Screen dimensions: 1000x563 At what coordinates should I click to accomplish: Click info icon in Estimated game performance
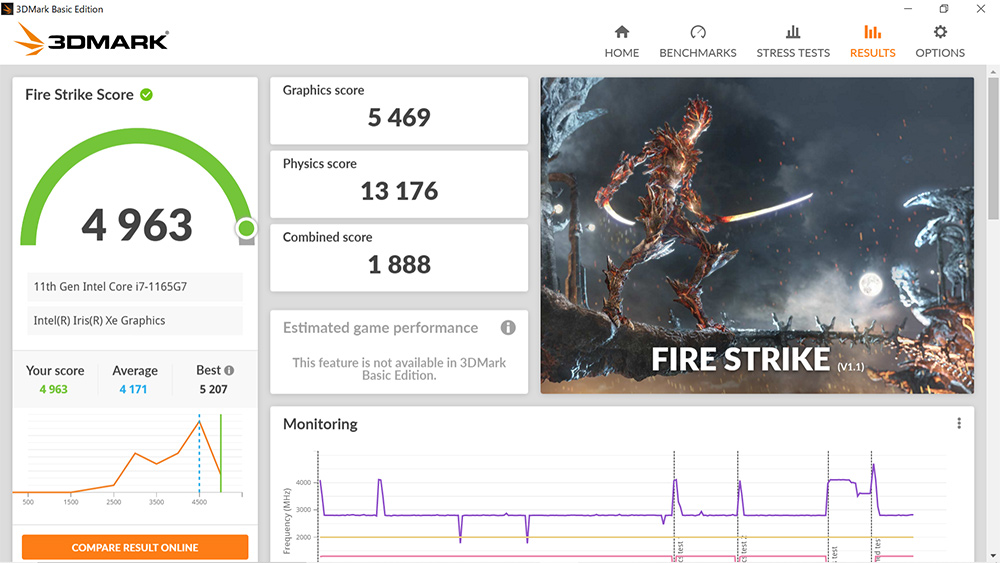508,327
